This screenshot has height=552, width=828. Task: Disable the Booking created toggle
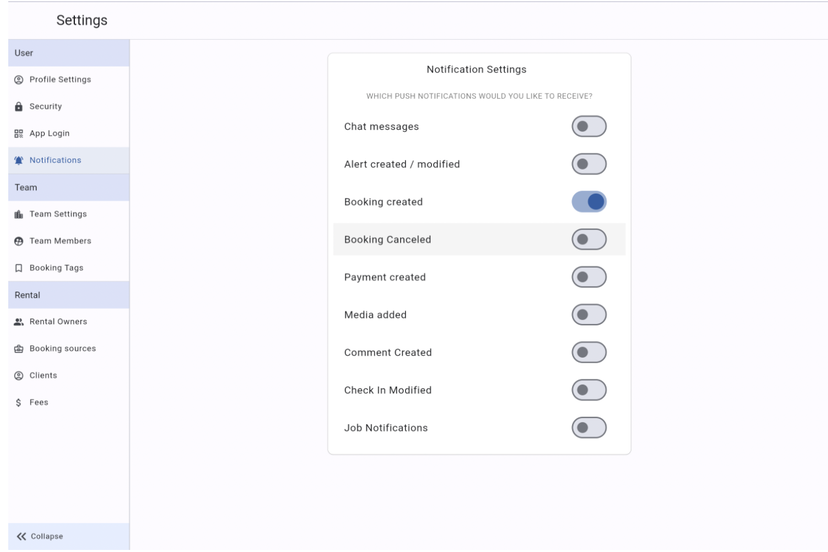589,202
